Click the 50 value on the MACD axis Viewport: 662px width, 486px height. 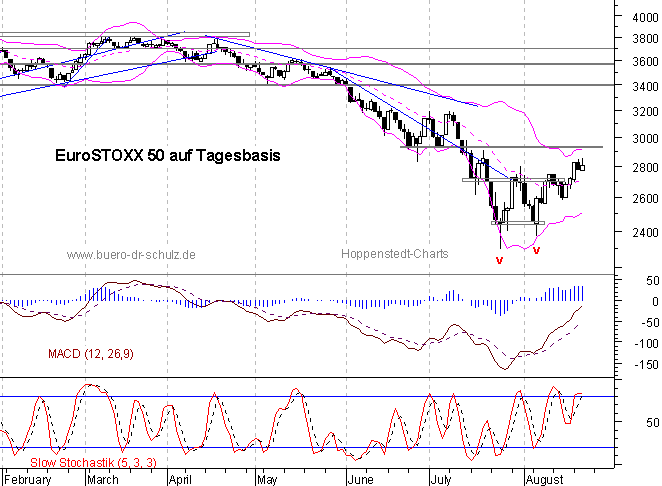click(x=653, y=281)
